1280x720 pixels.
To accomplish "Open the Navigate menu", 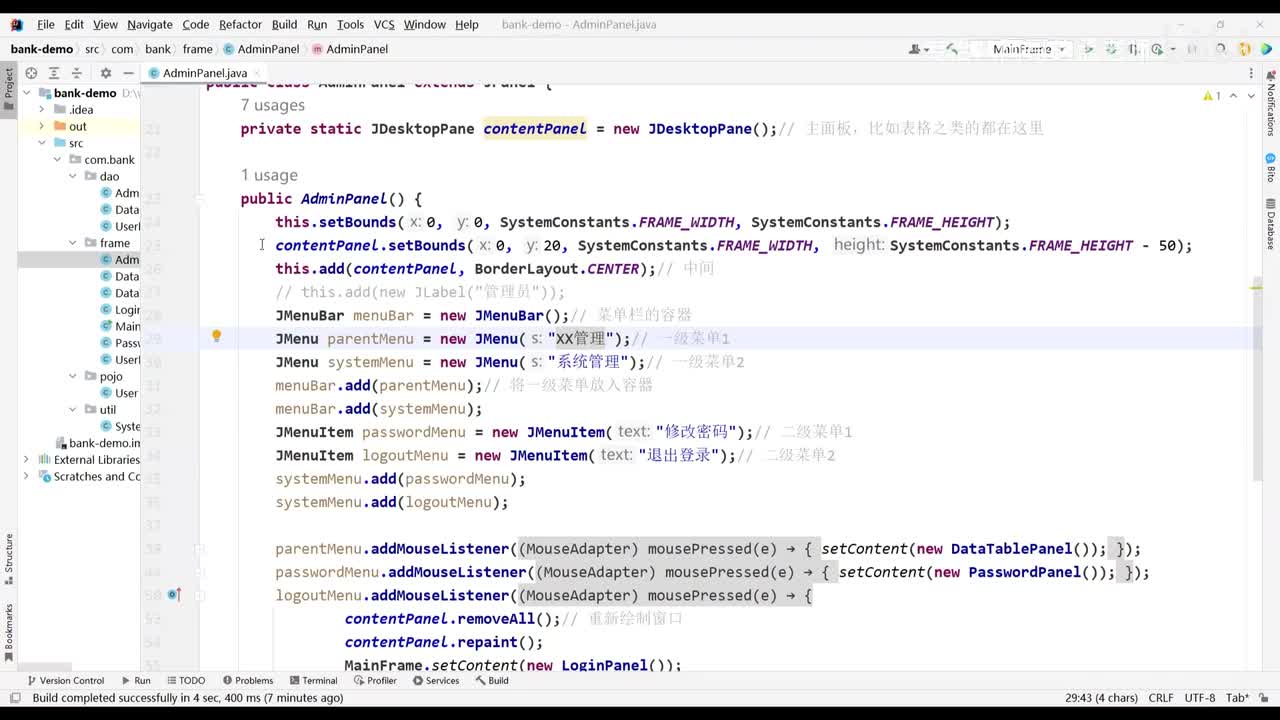I will point(150,24).
